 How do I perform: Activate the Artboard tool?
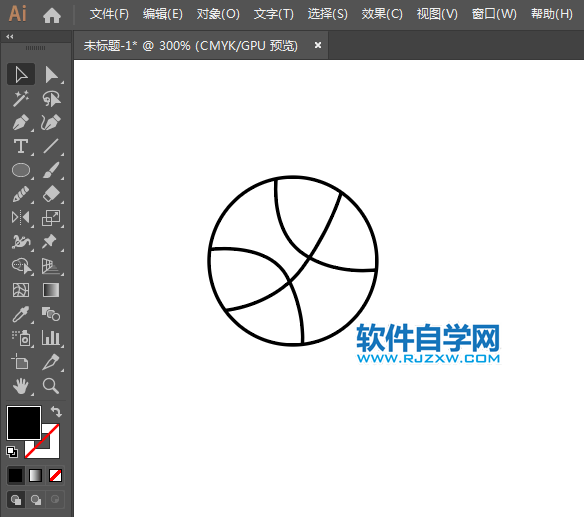pos(21,362)
